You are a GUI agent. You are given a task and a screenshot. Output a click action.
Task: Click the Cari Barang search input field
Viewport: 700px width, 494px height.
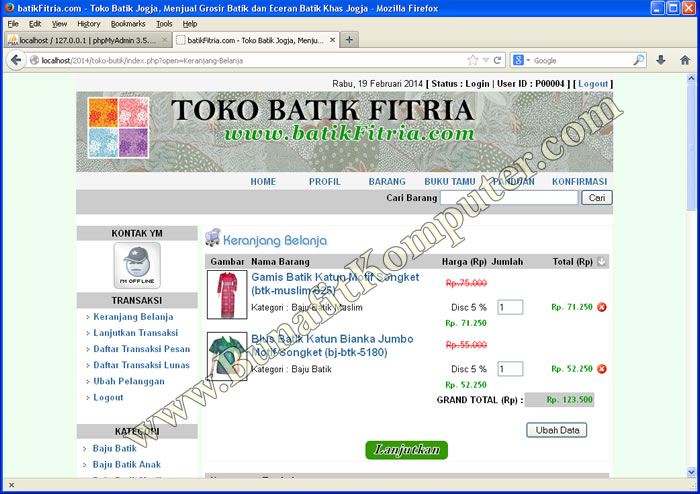(509, 198)
